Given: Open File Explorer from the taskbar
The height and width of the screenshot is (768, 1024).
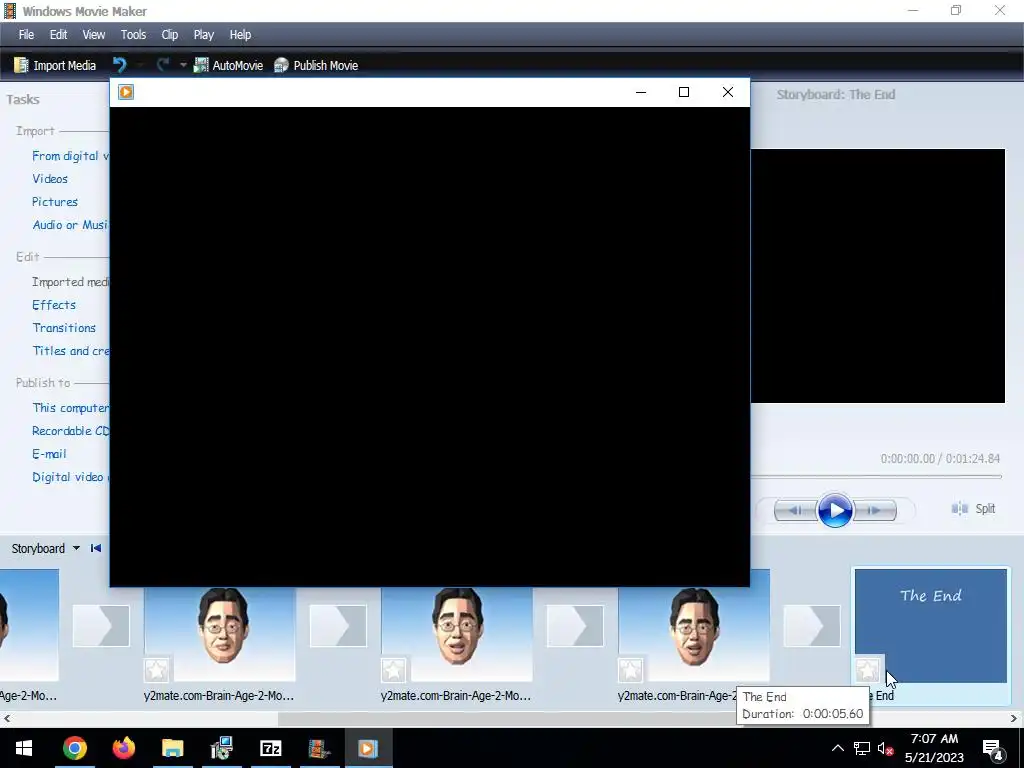Looking at the screenshot, I should 172,748.
